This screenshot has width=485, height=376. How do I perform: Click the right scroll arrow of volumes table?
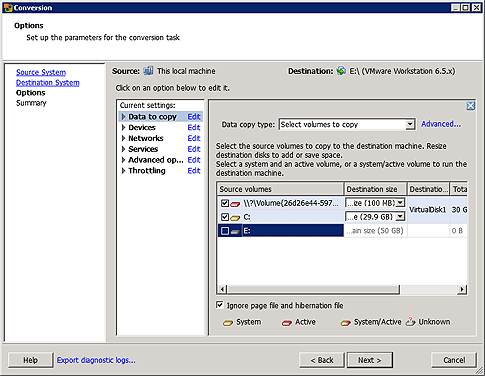coord(462,289)
